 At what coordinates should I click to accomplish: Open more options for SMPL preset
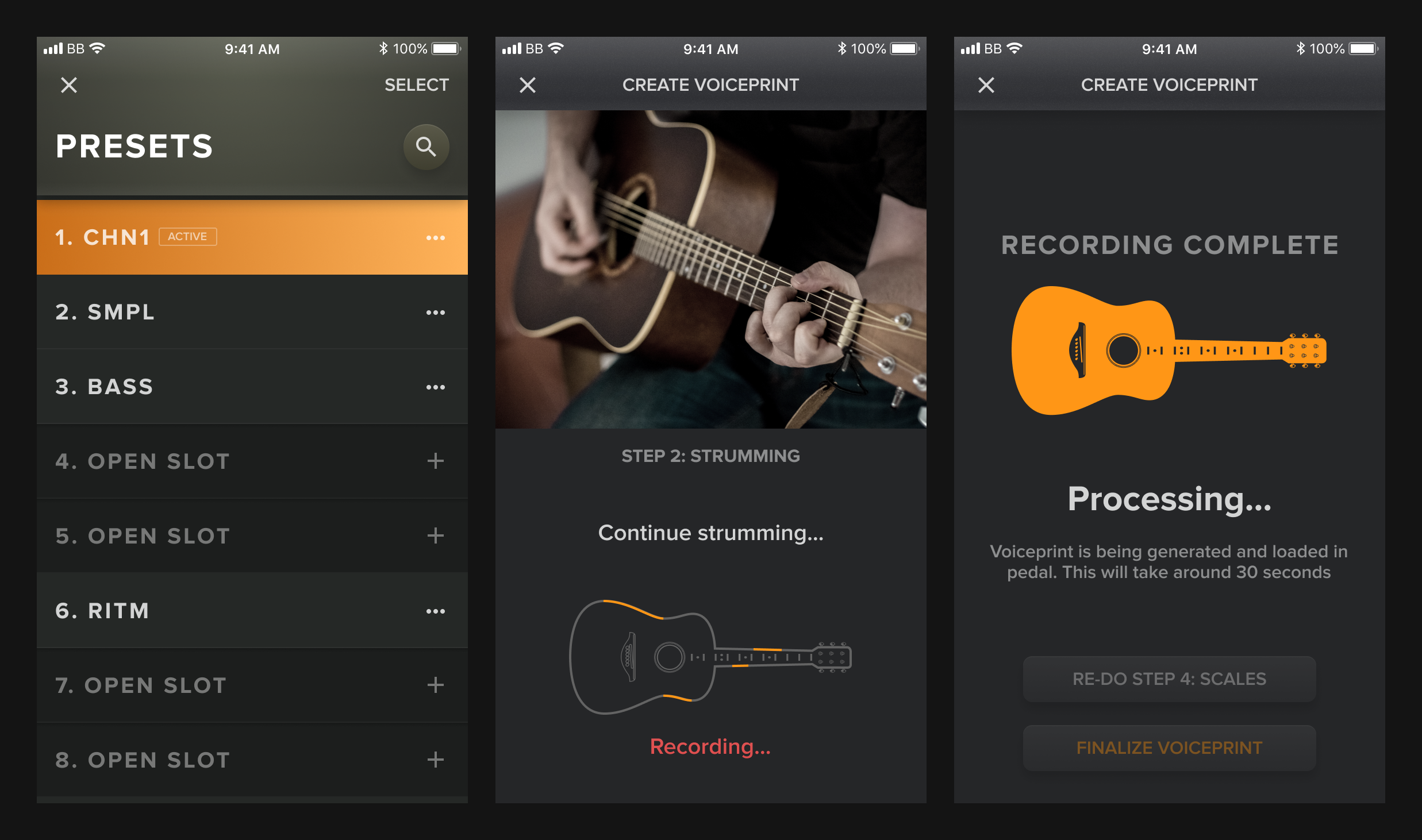(x=436, y=313)
